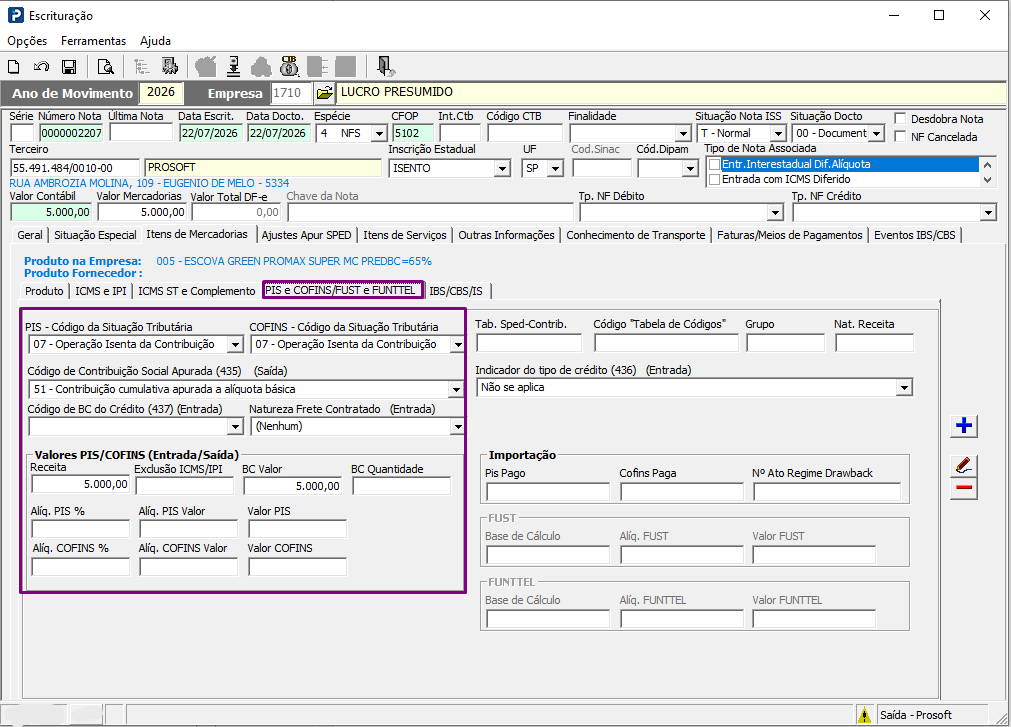
Task: Open Faturas/Meios de Pagamentos tab
Action: 789,235
